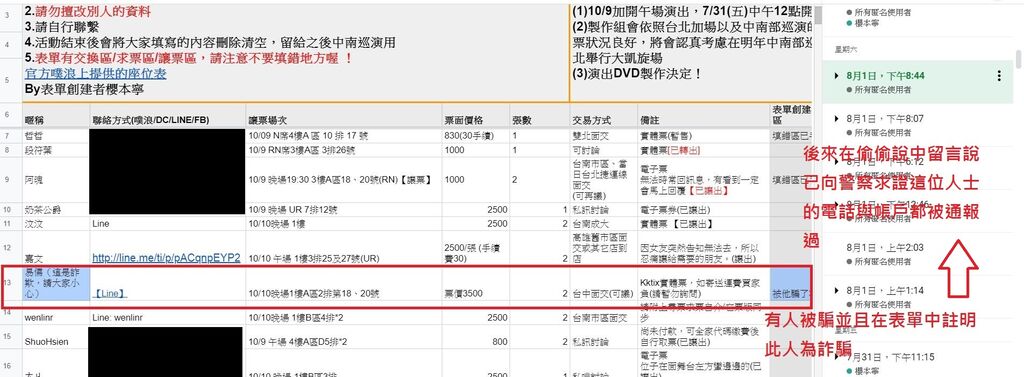Open the 官方噗浪上提供的座位表 link
Viewport: 1024px width, 377px height.
click(x=95, y=74)
